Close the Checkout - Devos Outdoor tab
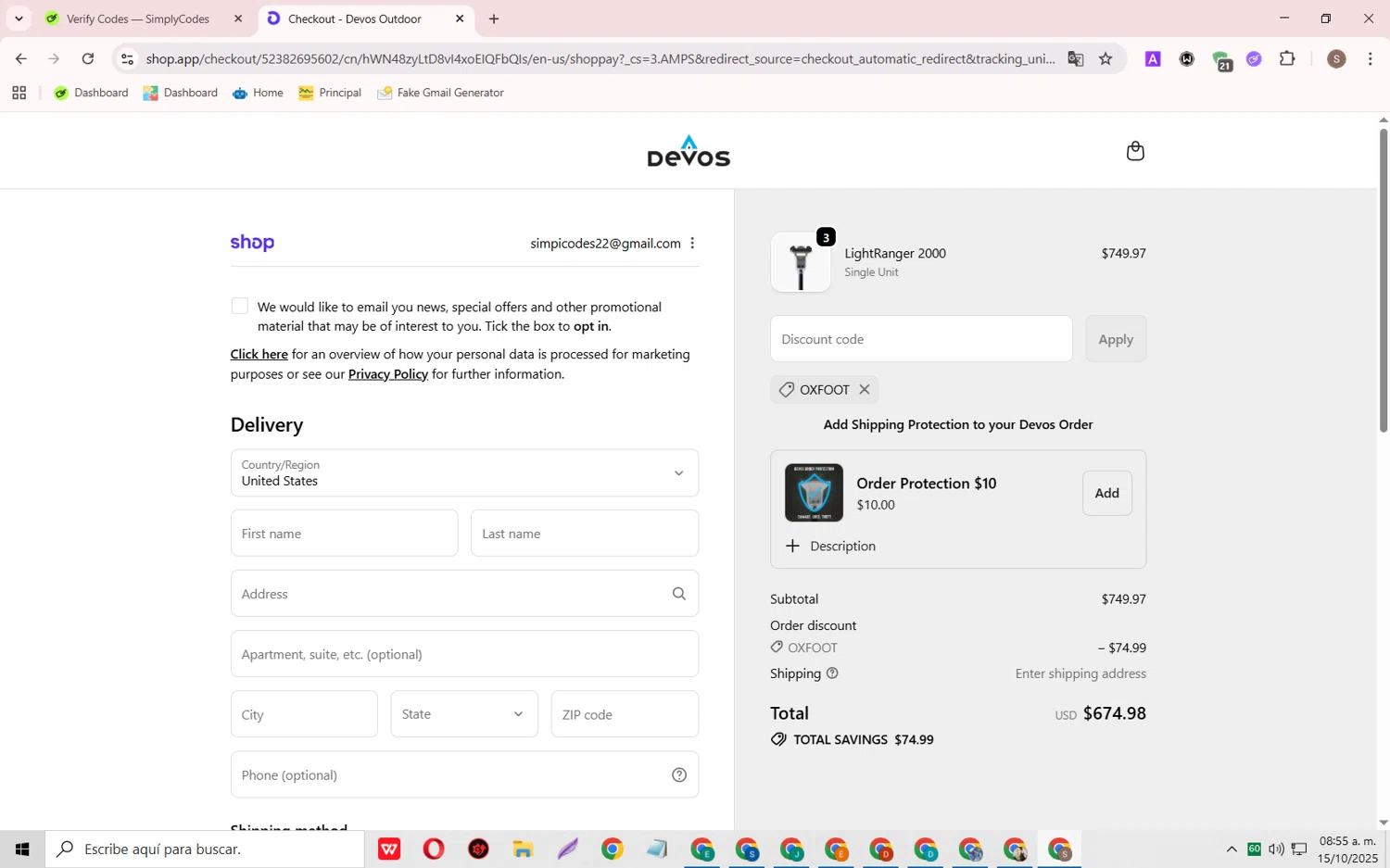 pyautogui.click(x=460, y=19)
